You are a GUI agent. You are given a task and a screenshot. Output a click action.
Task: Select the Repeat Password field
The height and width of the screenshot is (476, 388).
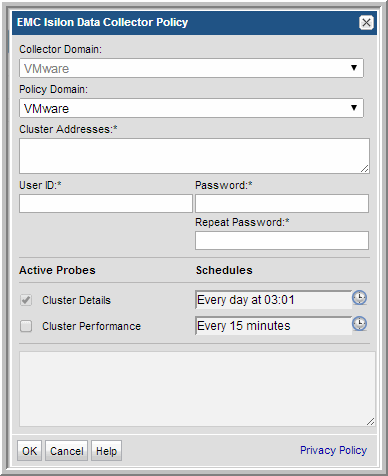point(282,240)
